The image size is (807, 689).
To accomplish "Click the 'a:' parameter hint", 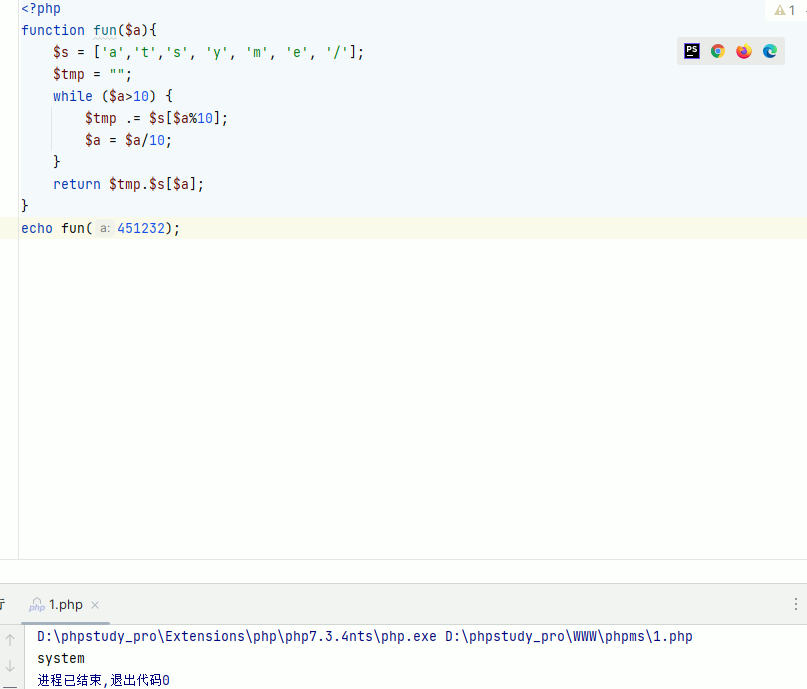I will pyautogui.click(x=104, y=228).
